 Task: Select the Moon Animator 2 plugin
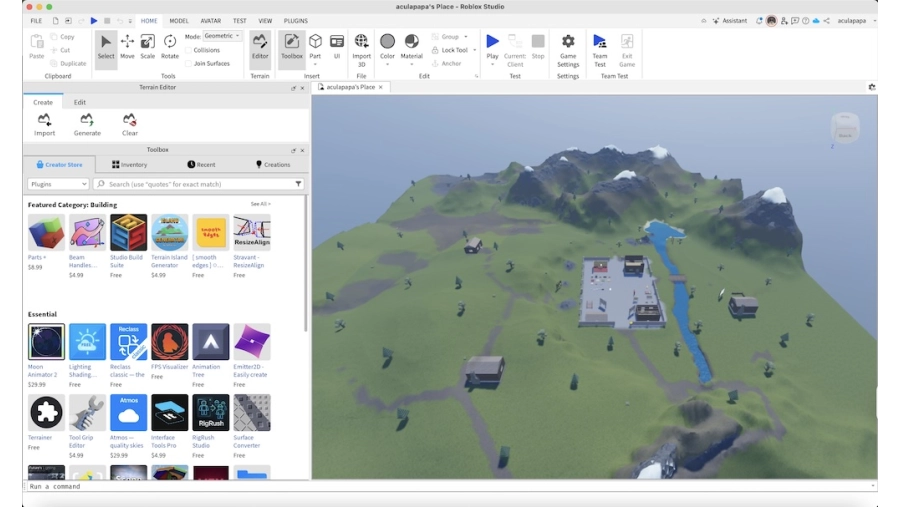pyautogui.click(x=46, y=342)
